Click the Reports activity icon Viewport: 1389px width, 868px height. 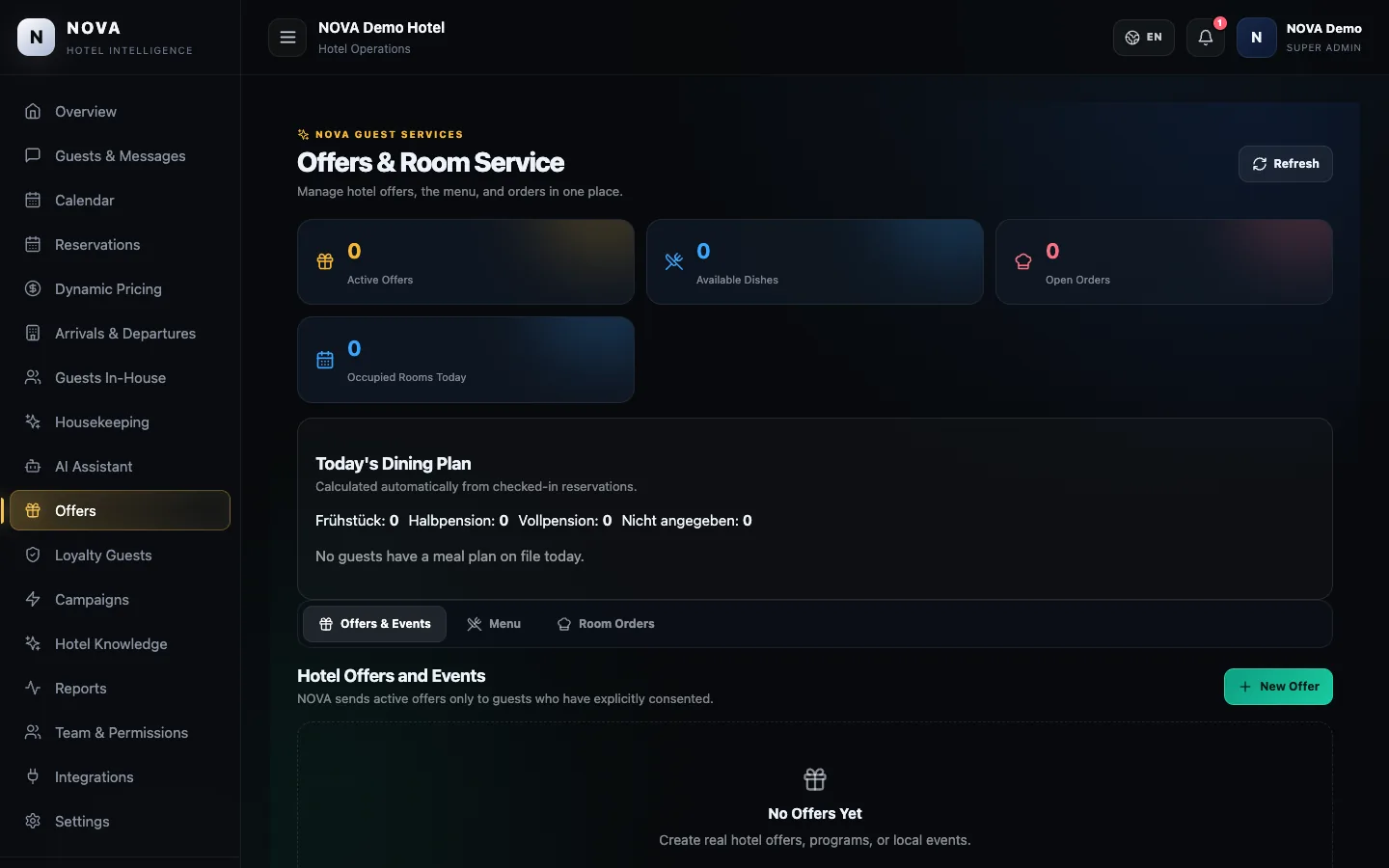[33, 688]
